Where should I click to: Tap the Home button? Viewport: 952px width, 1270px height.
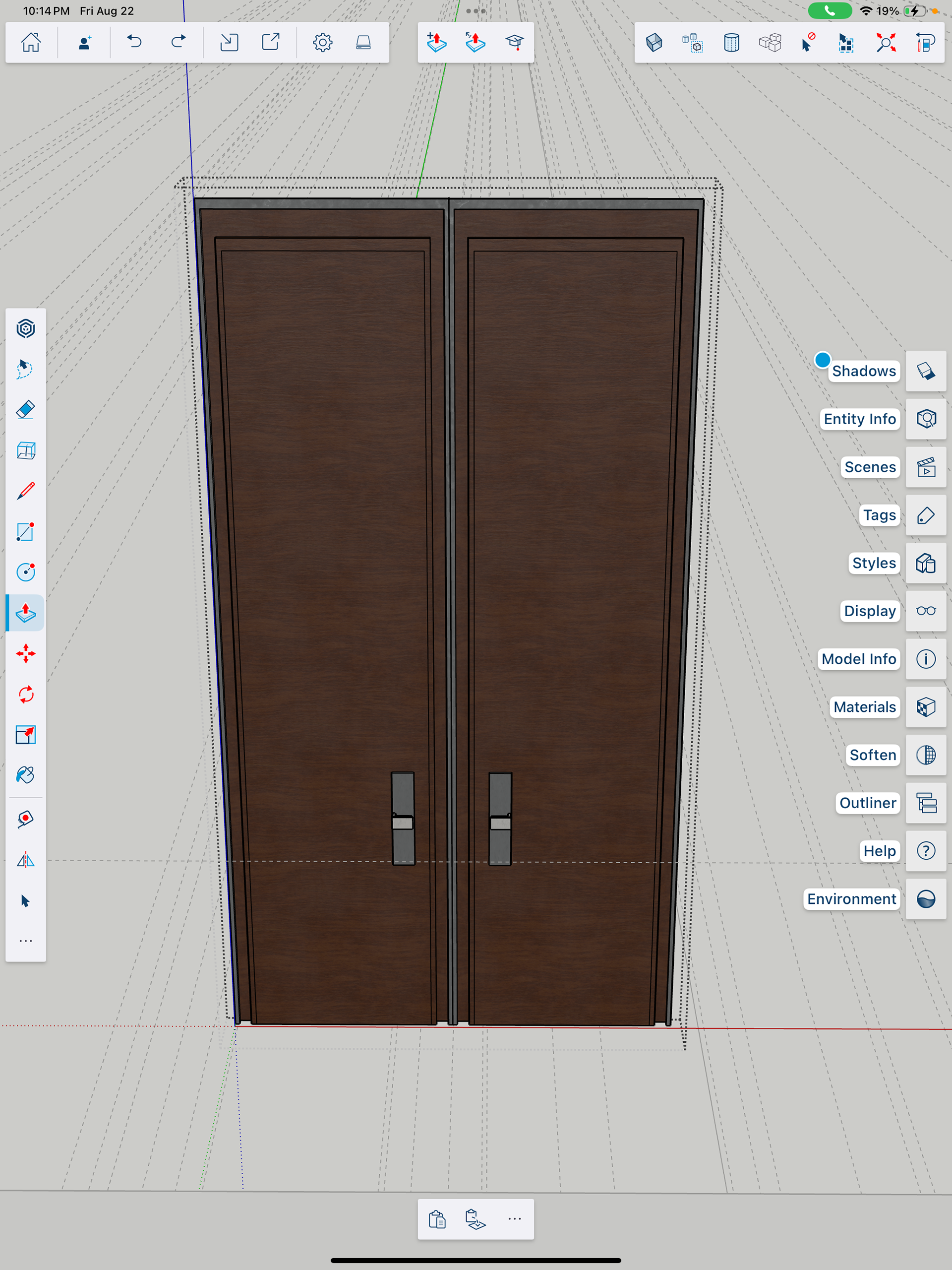(31, 43)
